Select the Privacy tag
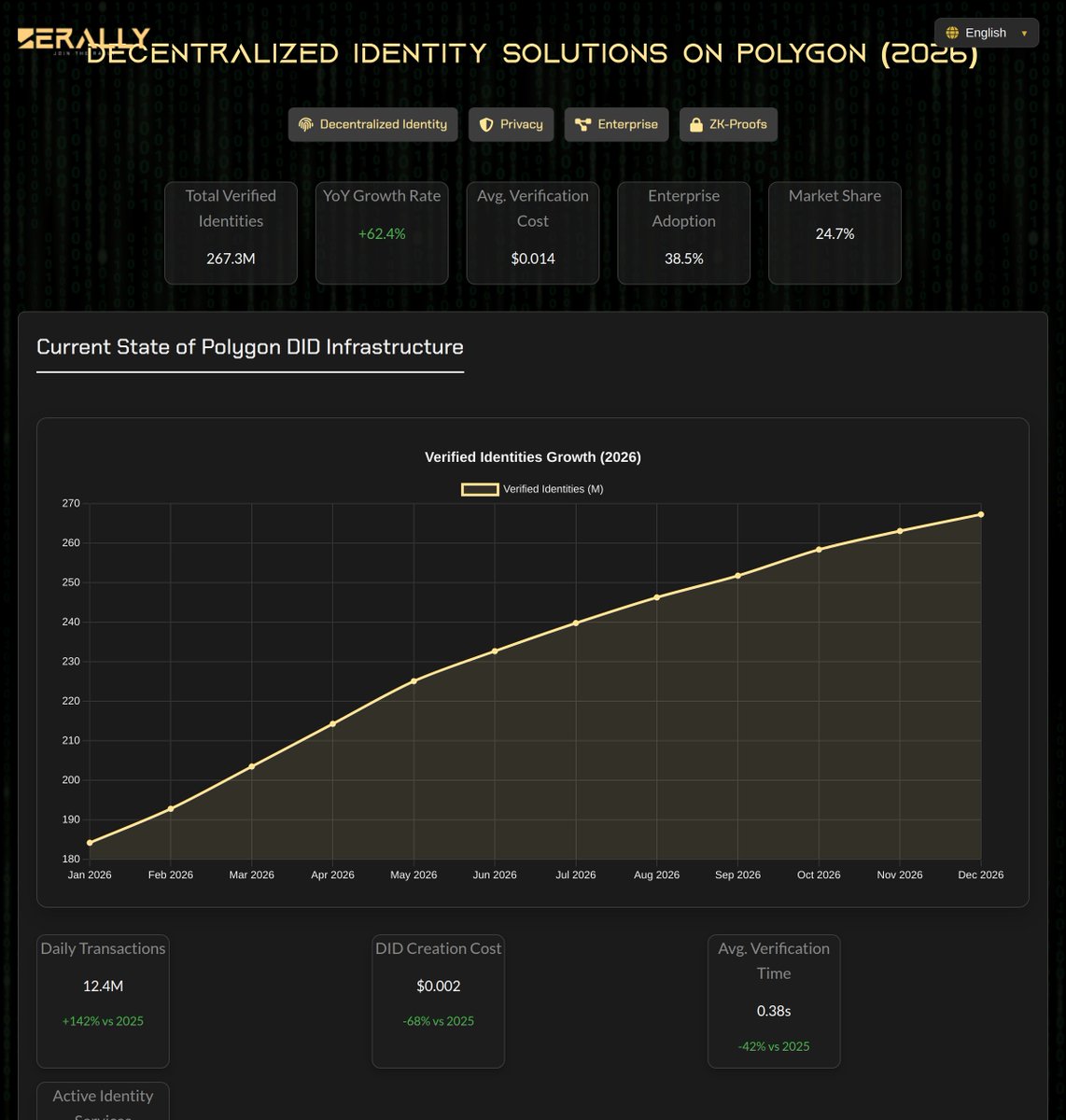The width and height of the screenshot is (1066, 1120). 511,124
